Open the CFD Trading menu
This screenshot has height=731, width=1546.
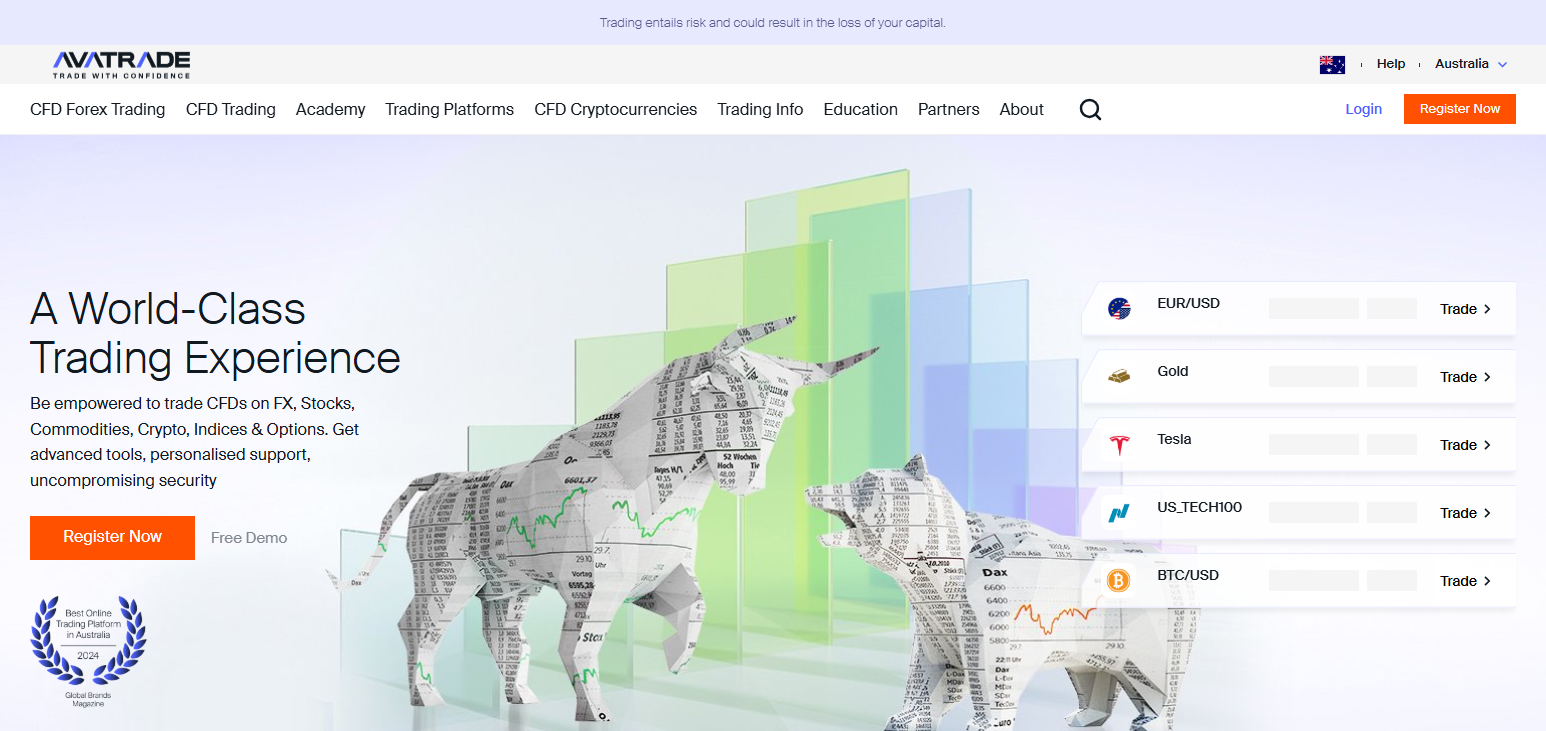coord(231,110)
